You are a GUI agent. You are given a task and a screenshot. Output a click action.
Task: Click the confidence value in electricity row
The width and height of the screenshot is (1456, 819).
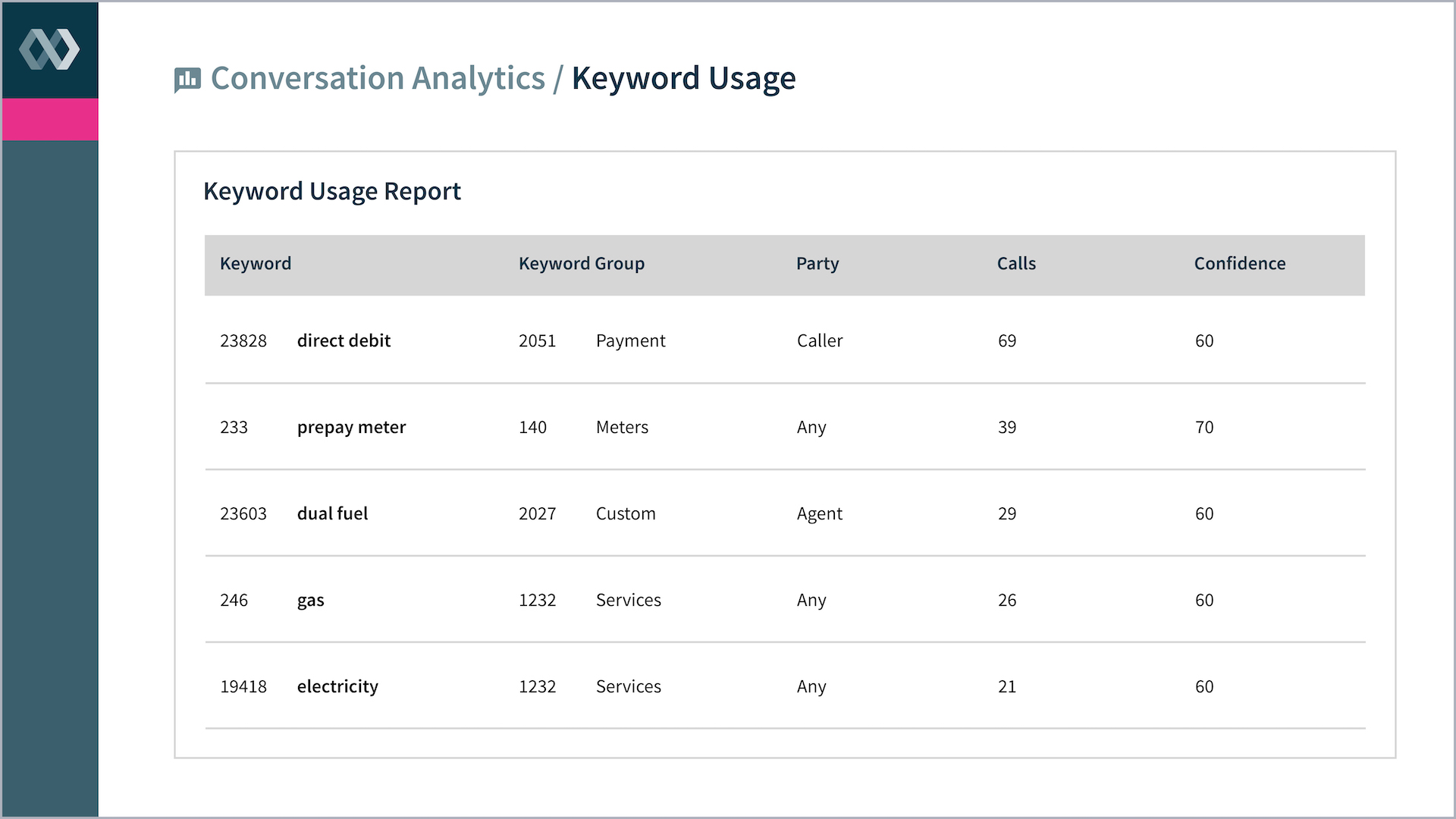point(1204,686)
